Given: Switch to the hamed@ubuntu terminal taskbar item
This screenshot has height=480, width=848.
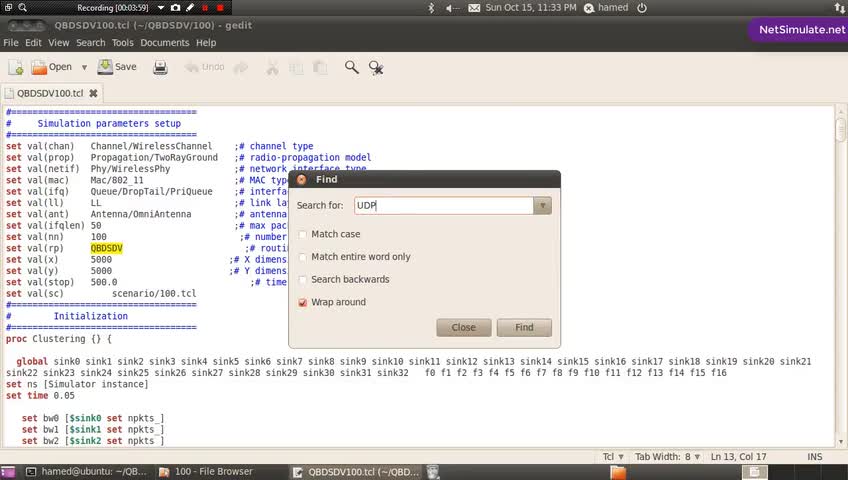Looking at the screenshot, I should coord(87,472).
